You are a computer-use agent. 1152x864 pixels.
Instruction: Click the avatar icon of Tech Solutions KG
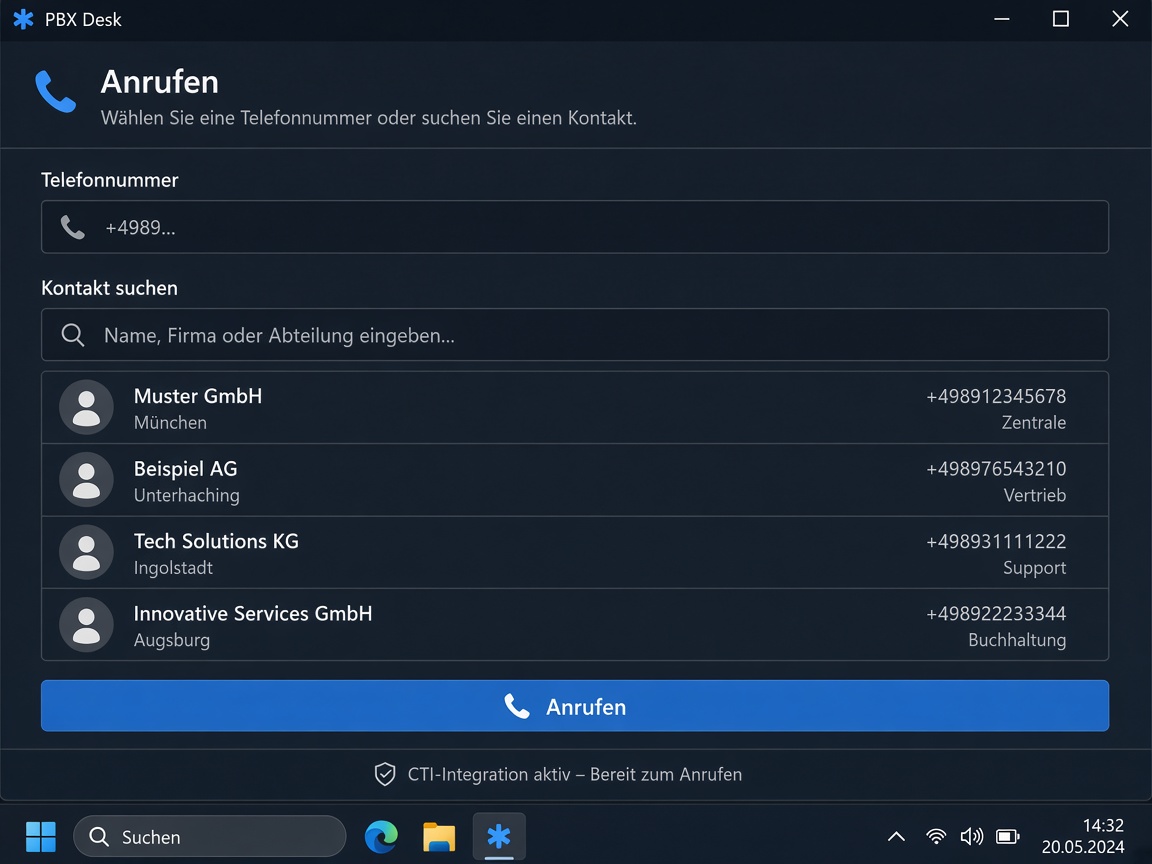(87, 552)
